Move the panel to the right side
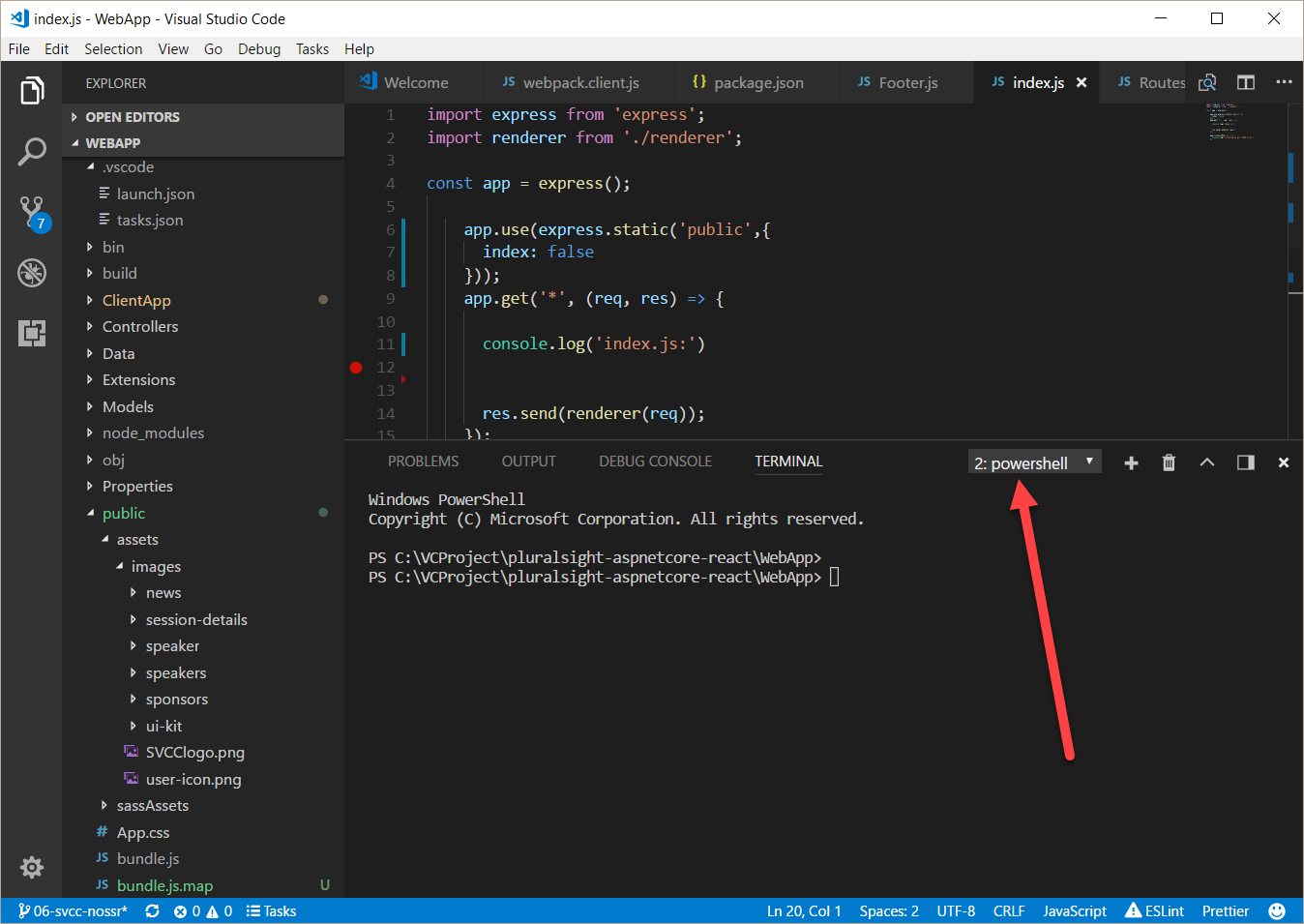 tap(1246, 462)
